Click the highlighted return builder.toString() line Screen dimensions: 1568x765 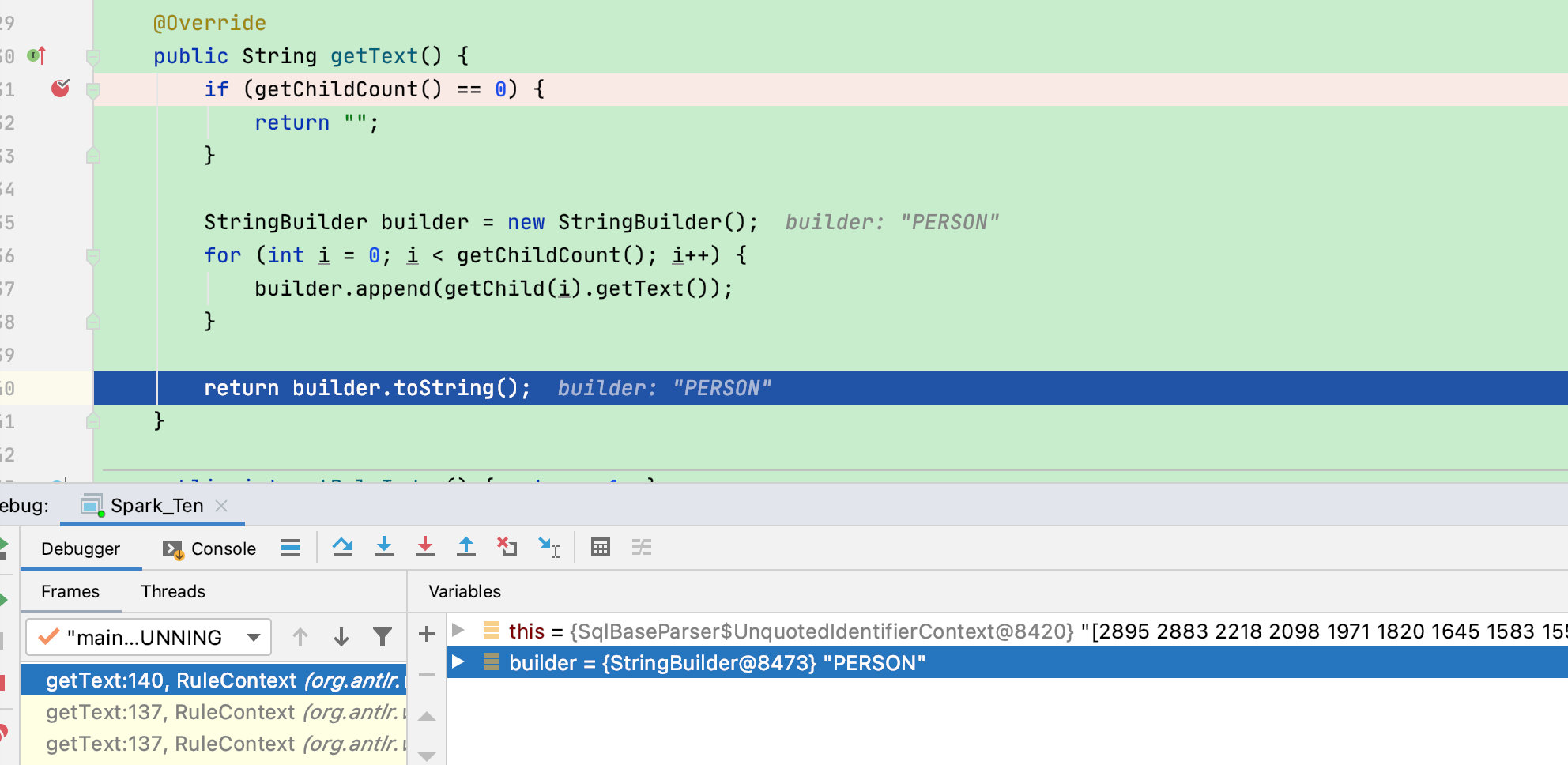coord(831,388)
